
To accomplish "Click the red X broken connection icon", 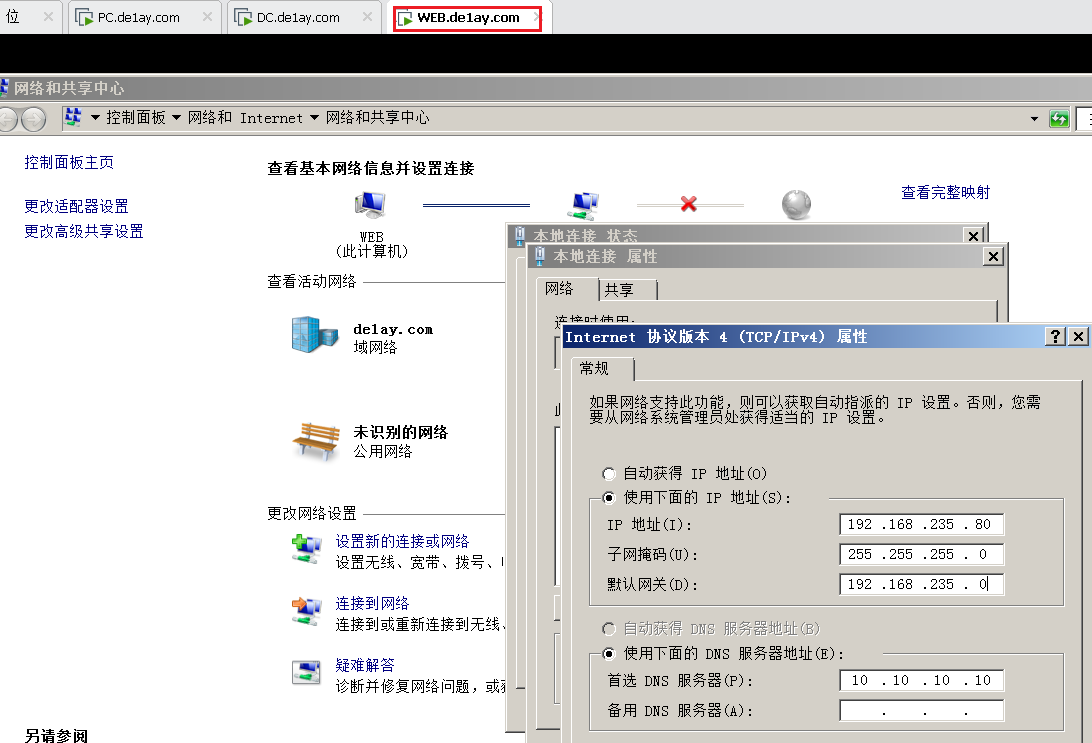I will click(x=689, y=204).
